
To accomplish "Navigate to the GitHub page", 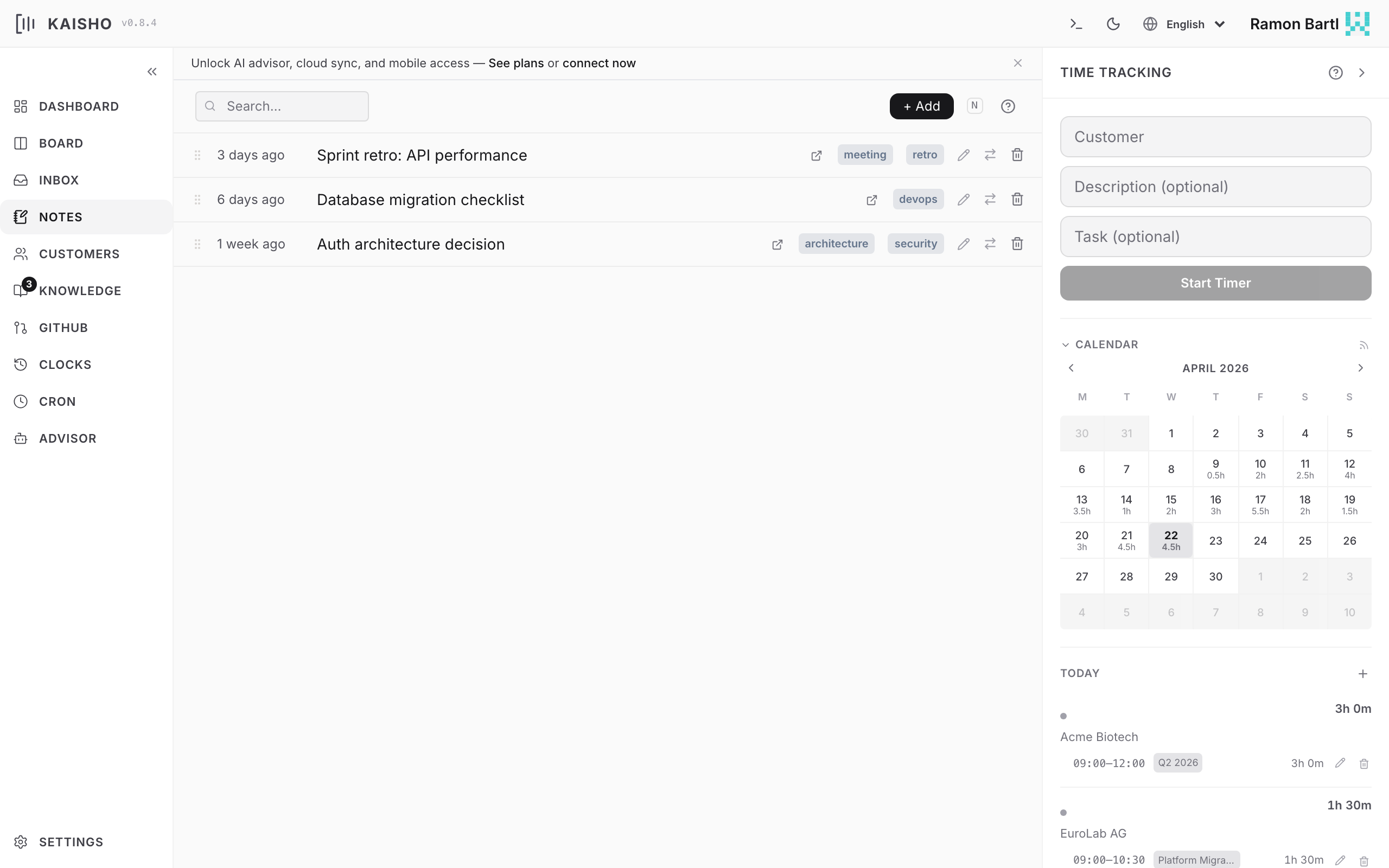I will [63, 328].
